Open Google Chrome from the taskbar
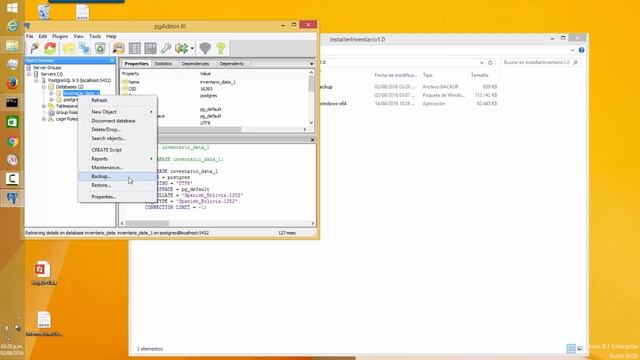 tap(12, 141)
